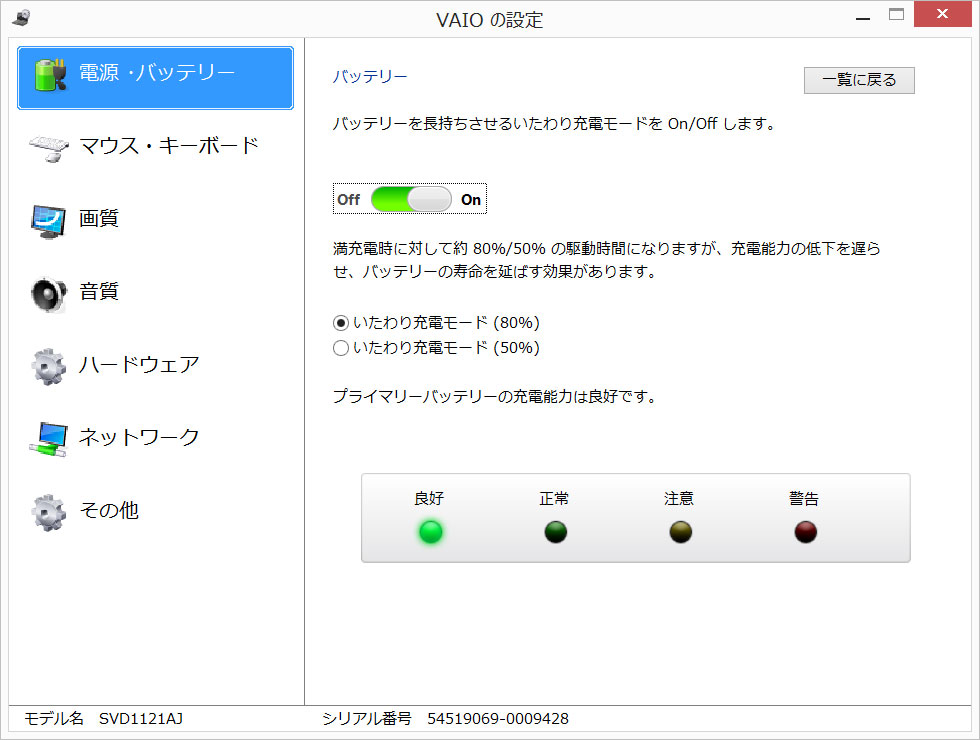
Task: Open the ハードウェア settings category
Action: point(156,367)
